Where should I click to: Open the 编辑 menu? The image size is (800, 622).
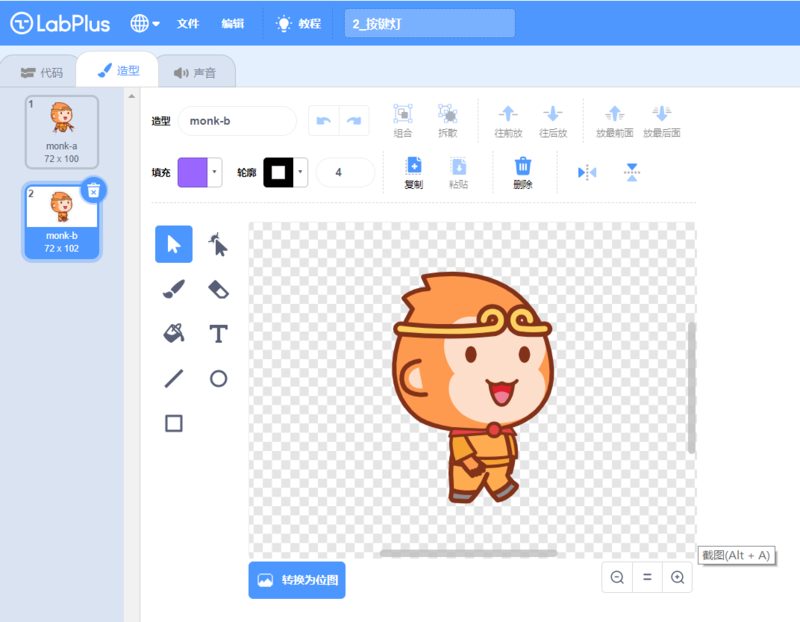click(233, 23)
